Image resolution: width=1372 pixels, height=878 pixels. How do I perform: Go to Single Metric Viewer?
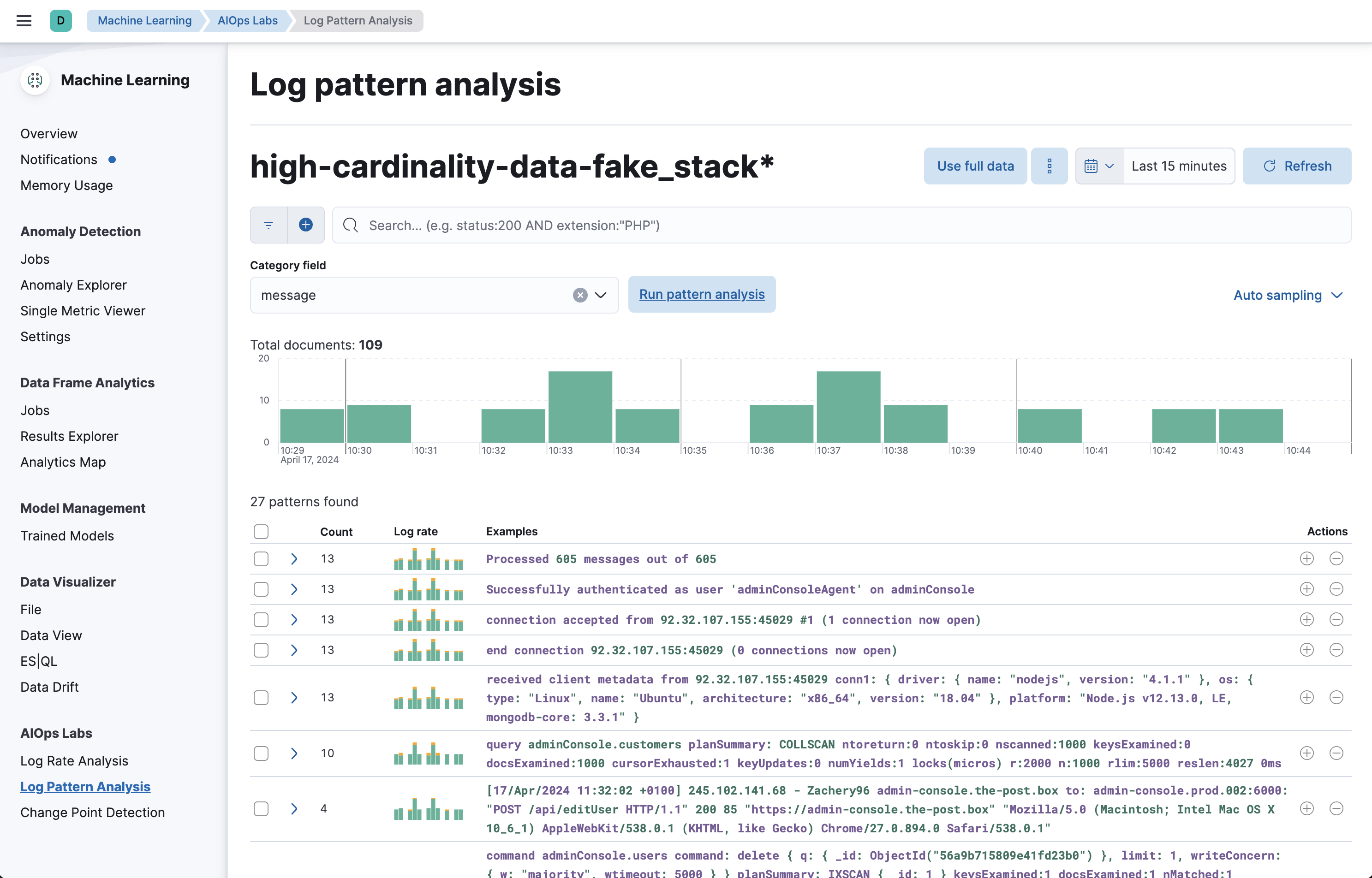pos(83,311)
